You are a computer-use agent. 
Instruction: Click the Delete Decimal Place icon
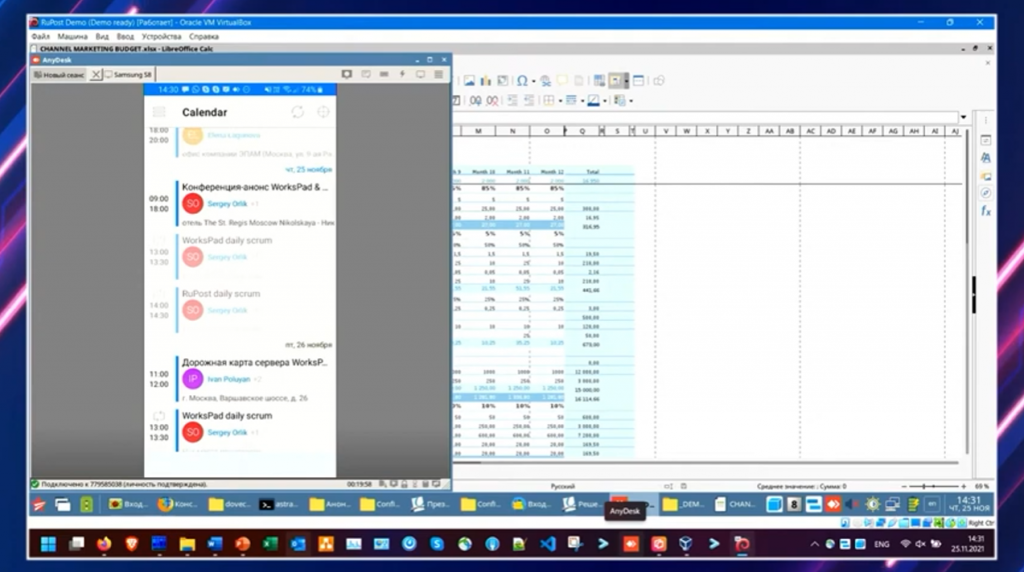coord(492,101)
